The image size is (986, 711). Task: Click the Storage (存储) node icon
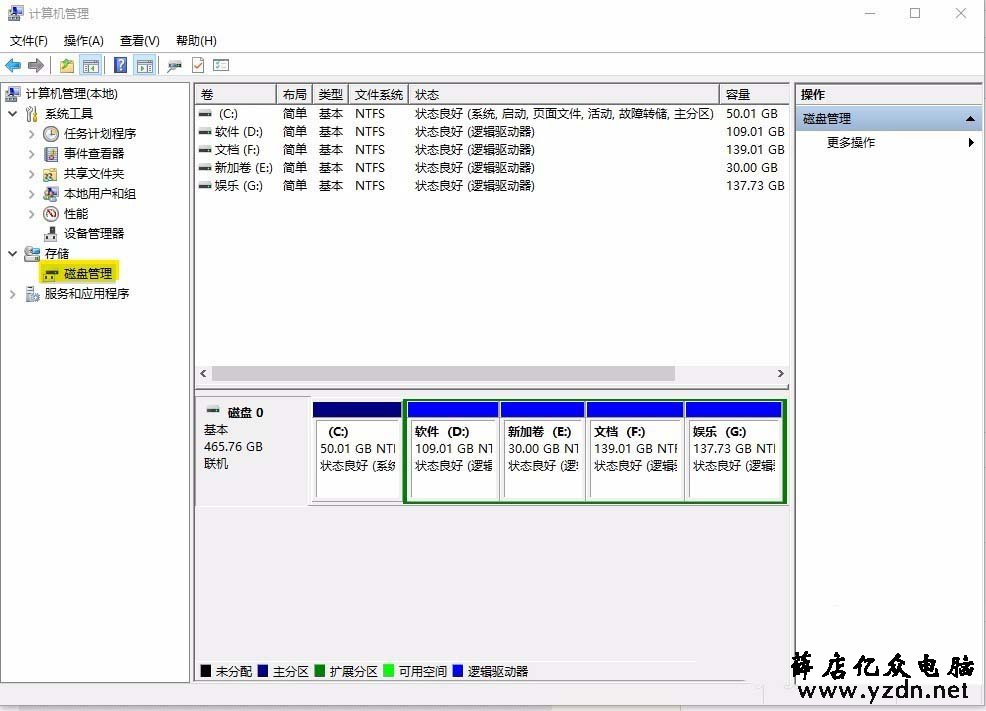coord(31,253)
